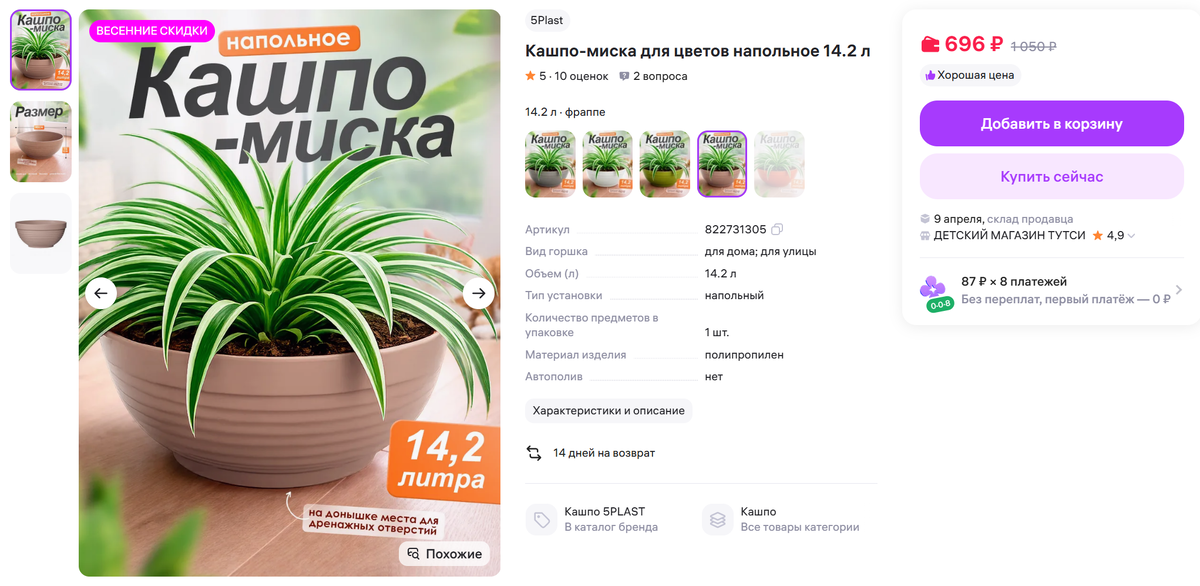Select the green pot color variant
Viewport: 1200px width, 586px height.
pos(665,164)
